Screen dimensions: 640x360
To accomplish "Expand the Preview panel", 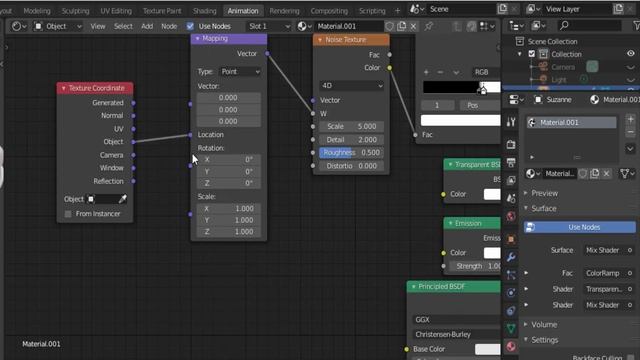I will [x=526, y=193].
